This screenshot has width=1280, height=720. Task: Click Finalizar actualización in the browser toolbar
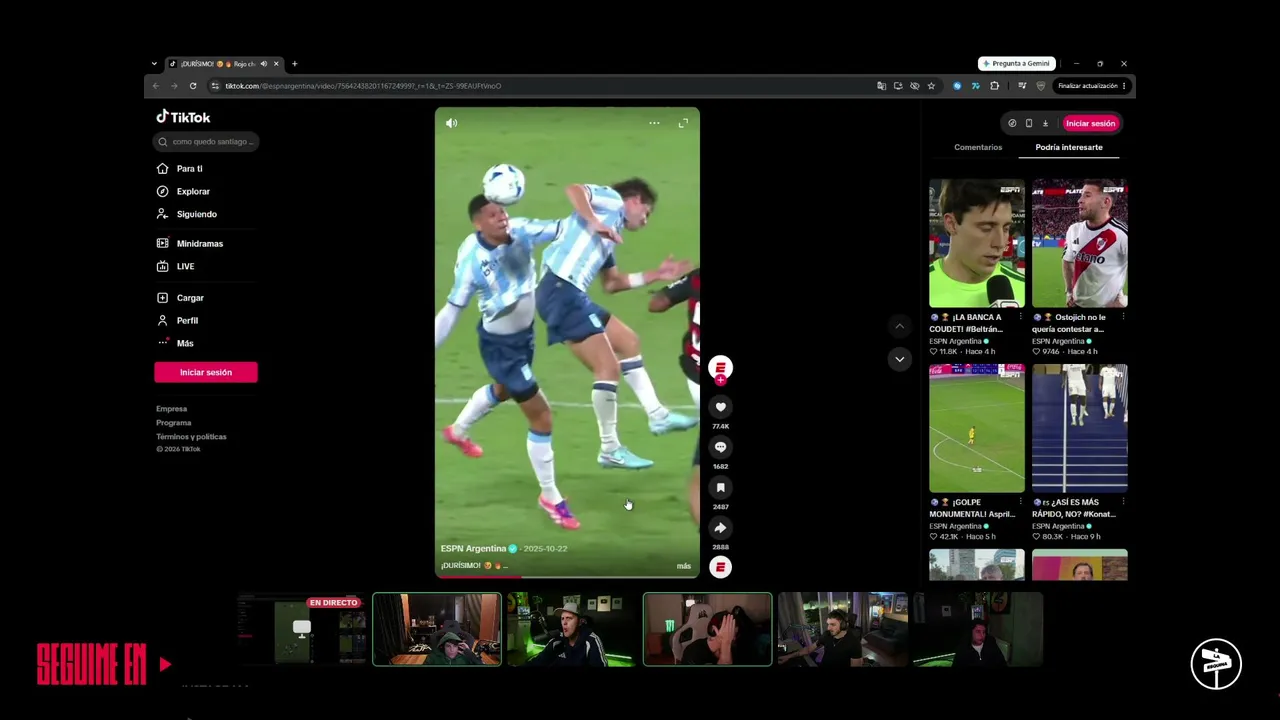pyautogui.click(x=1092, y=86)
